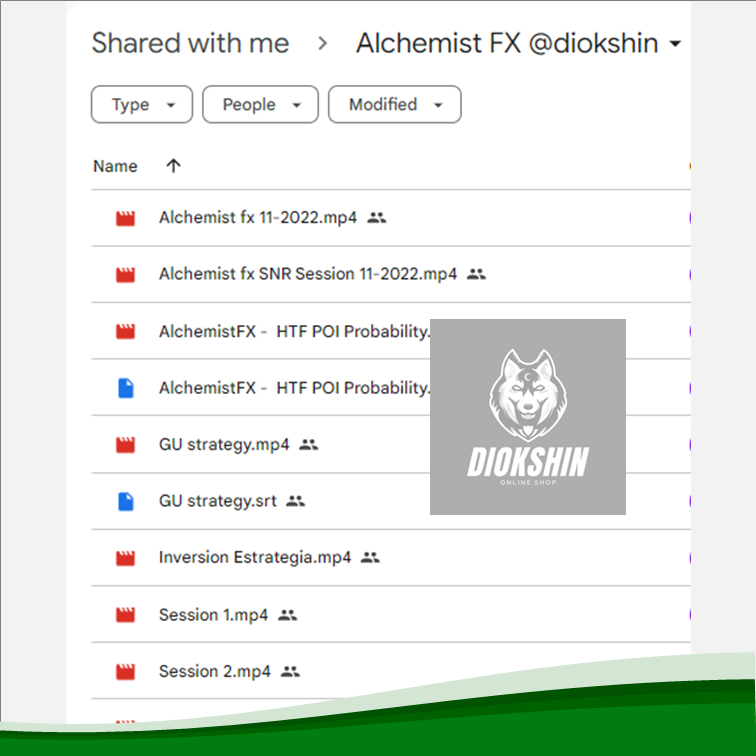756x756 pixels.
Task: Click video icon of Session 2.mp4
Action: tap(125, 672)
